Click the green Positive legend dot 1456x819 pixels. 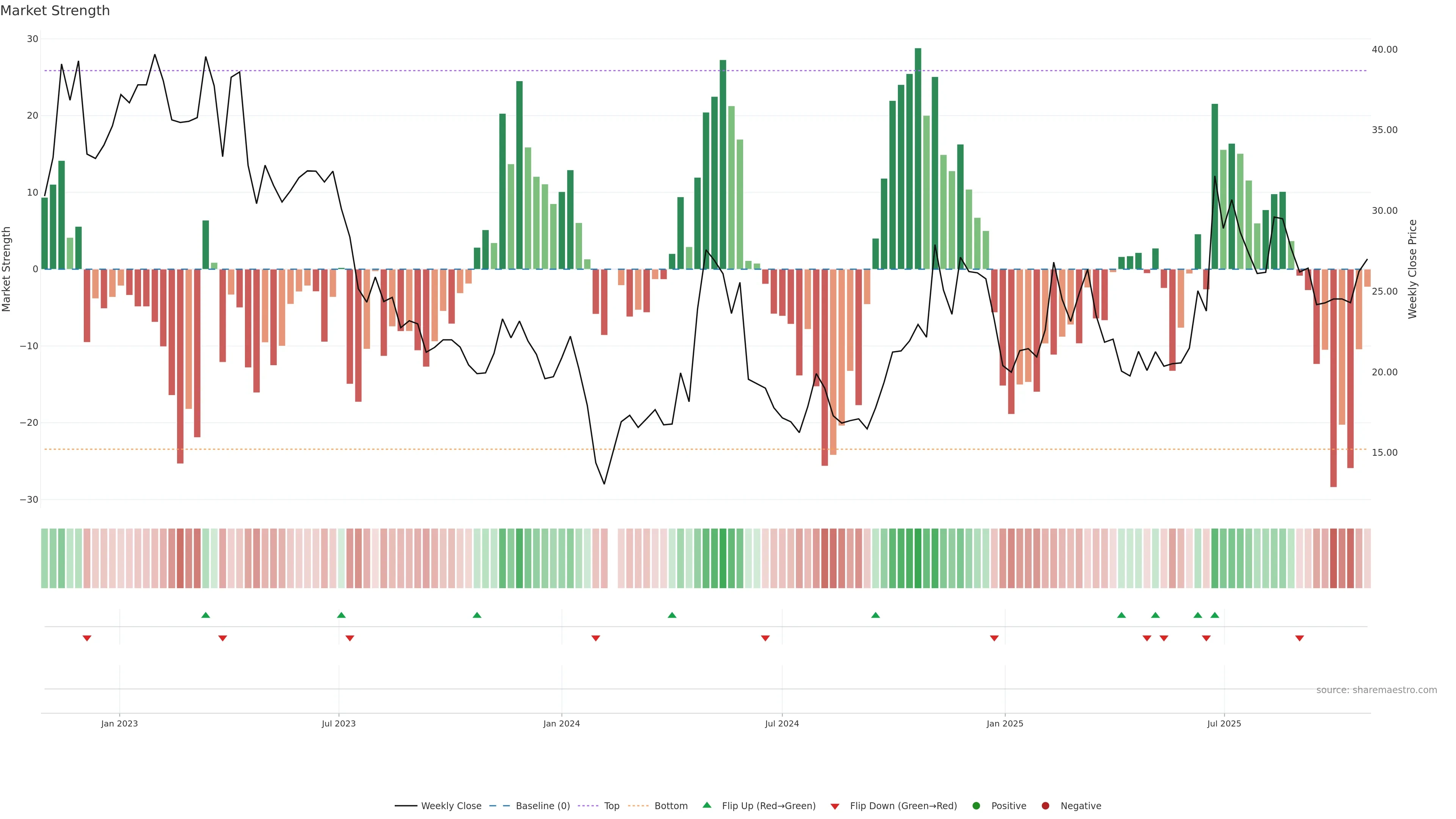point(976,806)
